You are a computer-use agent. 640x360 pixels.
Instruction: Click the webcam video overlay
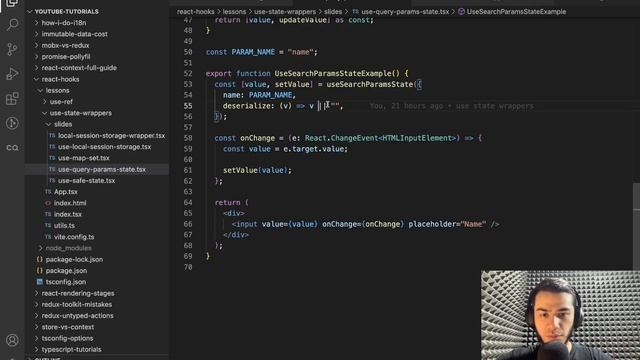[x=560, y=315]
